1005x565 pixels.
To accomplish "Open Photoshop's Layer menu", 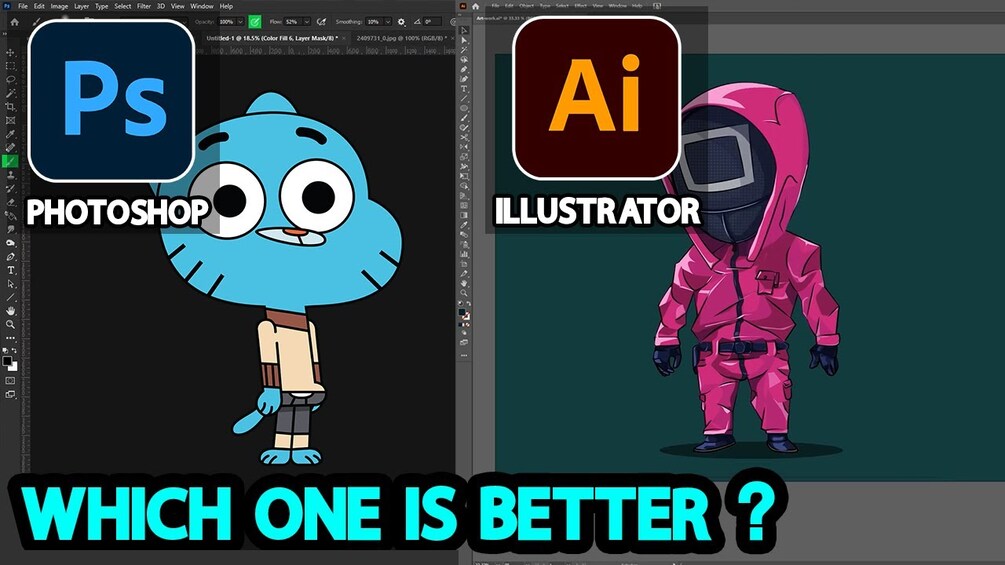I will pos(81,6).
